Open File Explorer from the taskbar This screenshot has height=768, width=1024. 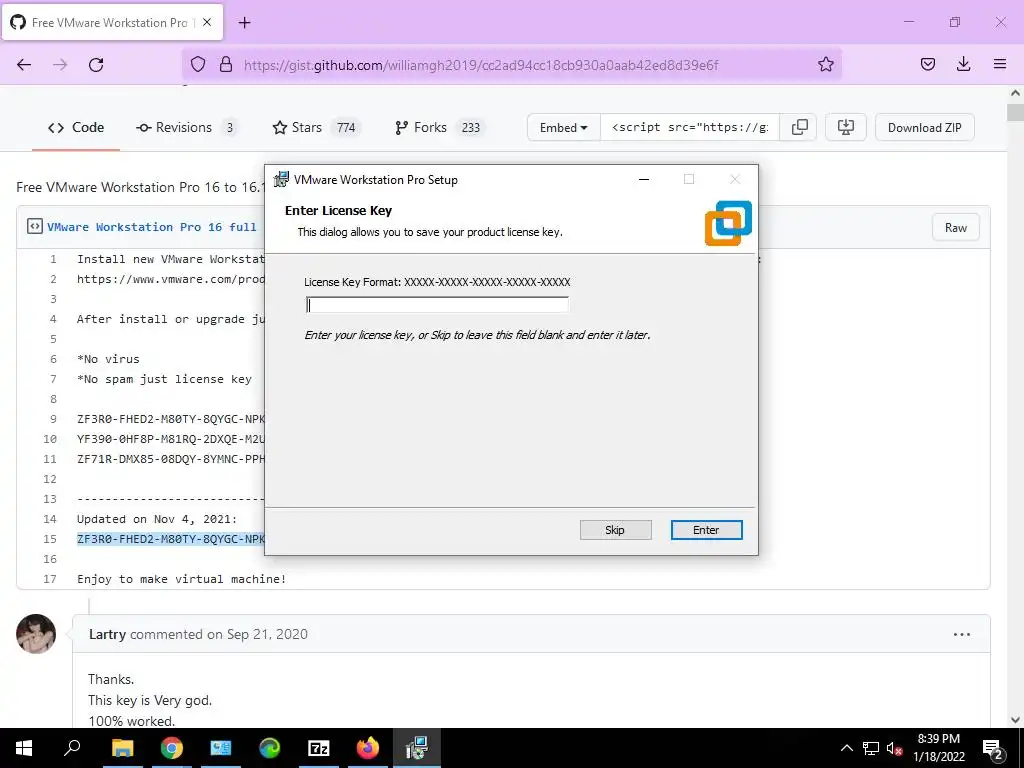122,748
